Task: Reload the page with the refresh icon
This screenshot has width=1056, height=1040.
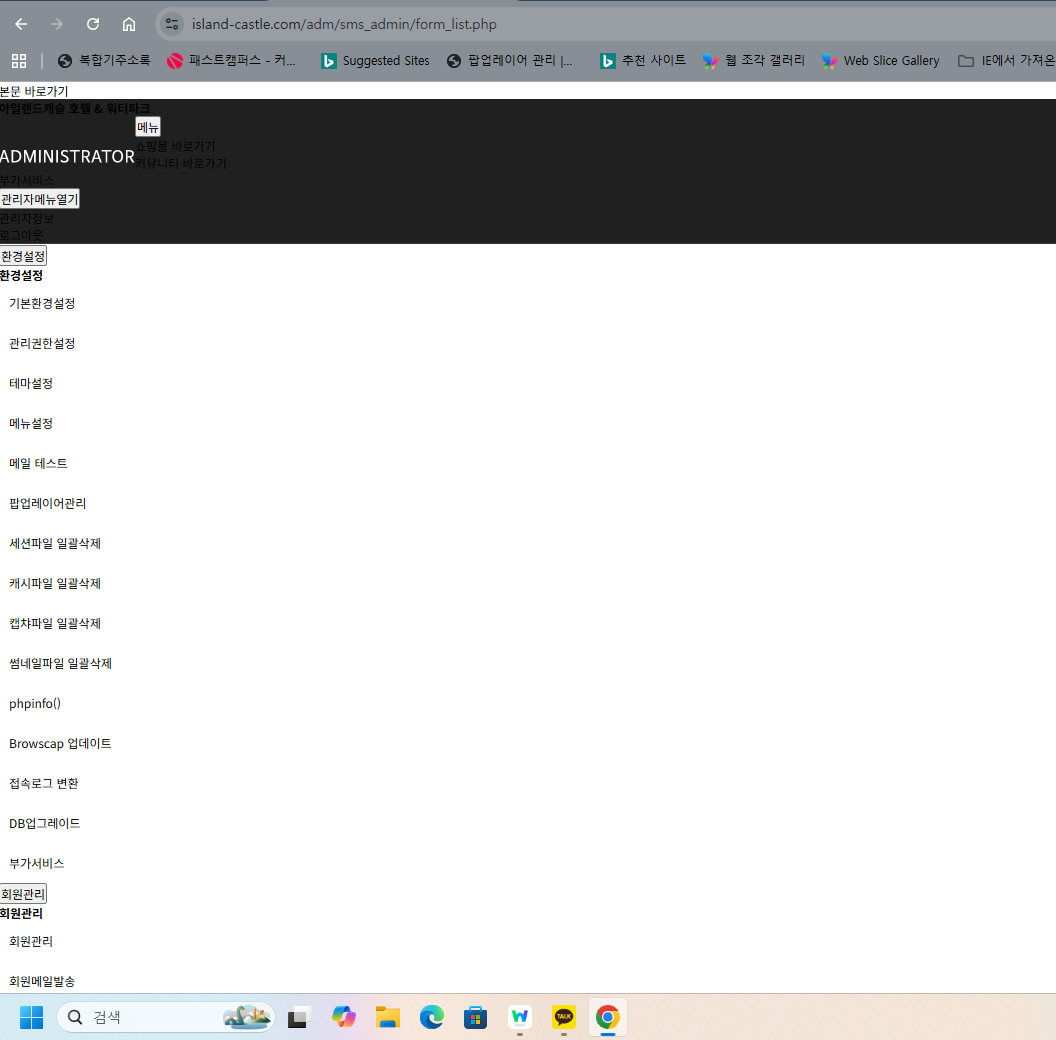Action: coord(93,24)
